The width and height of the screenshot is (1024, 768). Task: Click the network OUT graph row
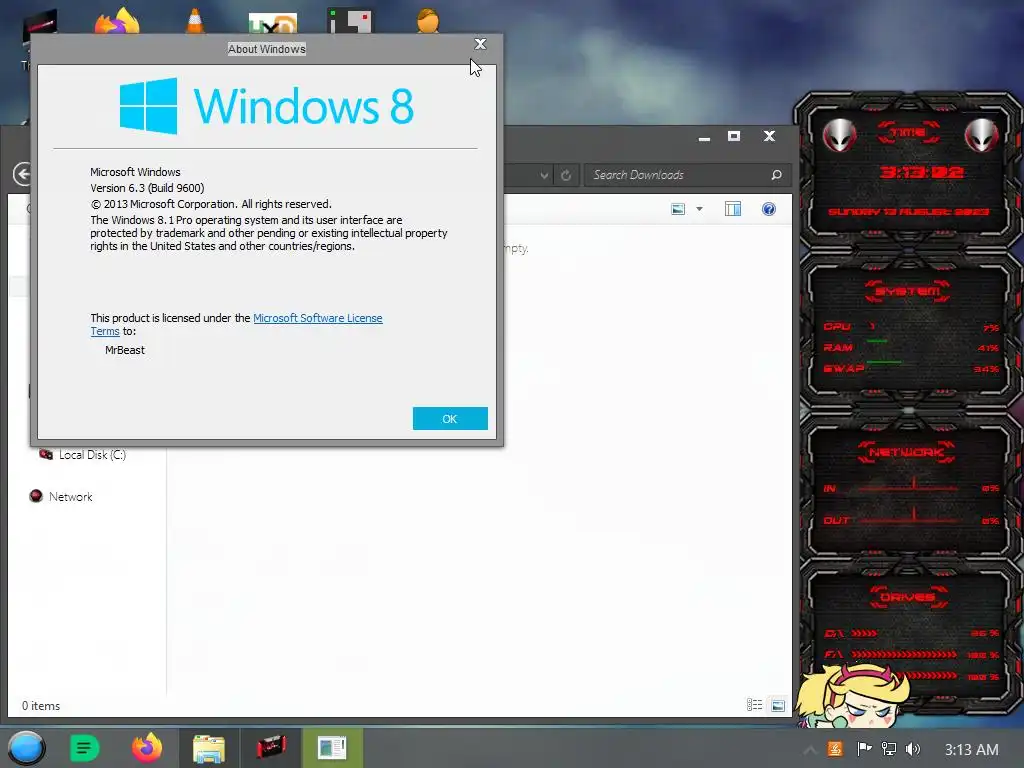(x=911, y=520)
